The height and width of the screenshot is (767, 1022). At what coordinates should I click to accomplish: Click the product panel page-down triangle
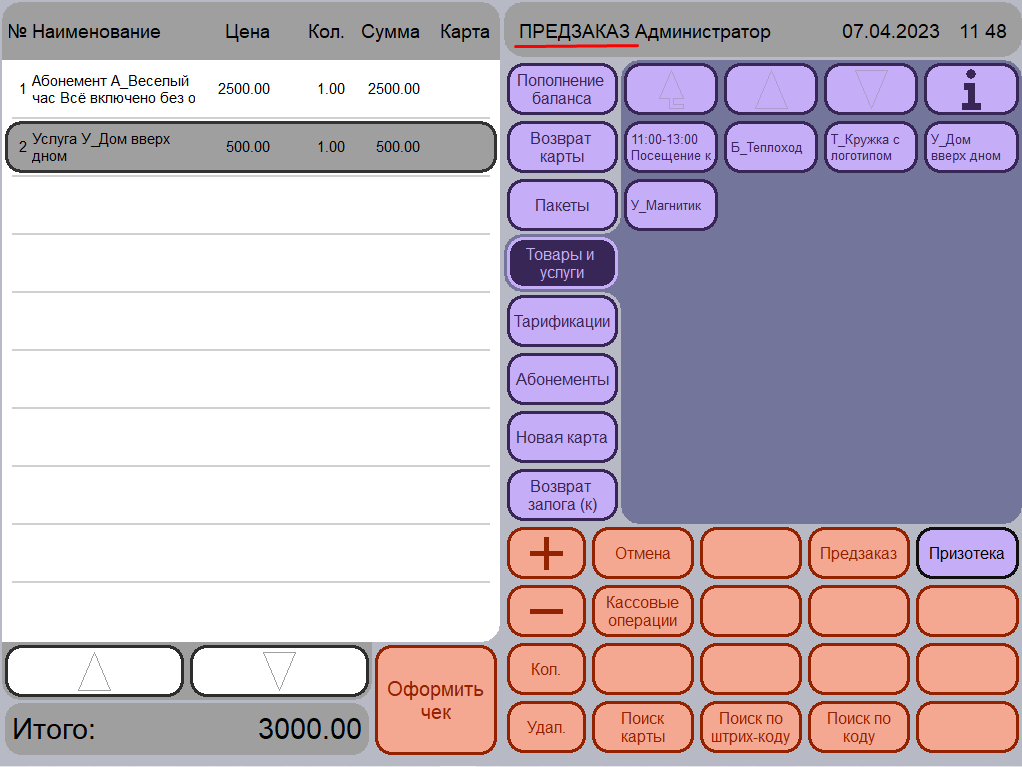tap(871, 89)
